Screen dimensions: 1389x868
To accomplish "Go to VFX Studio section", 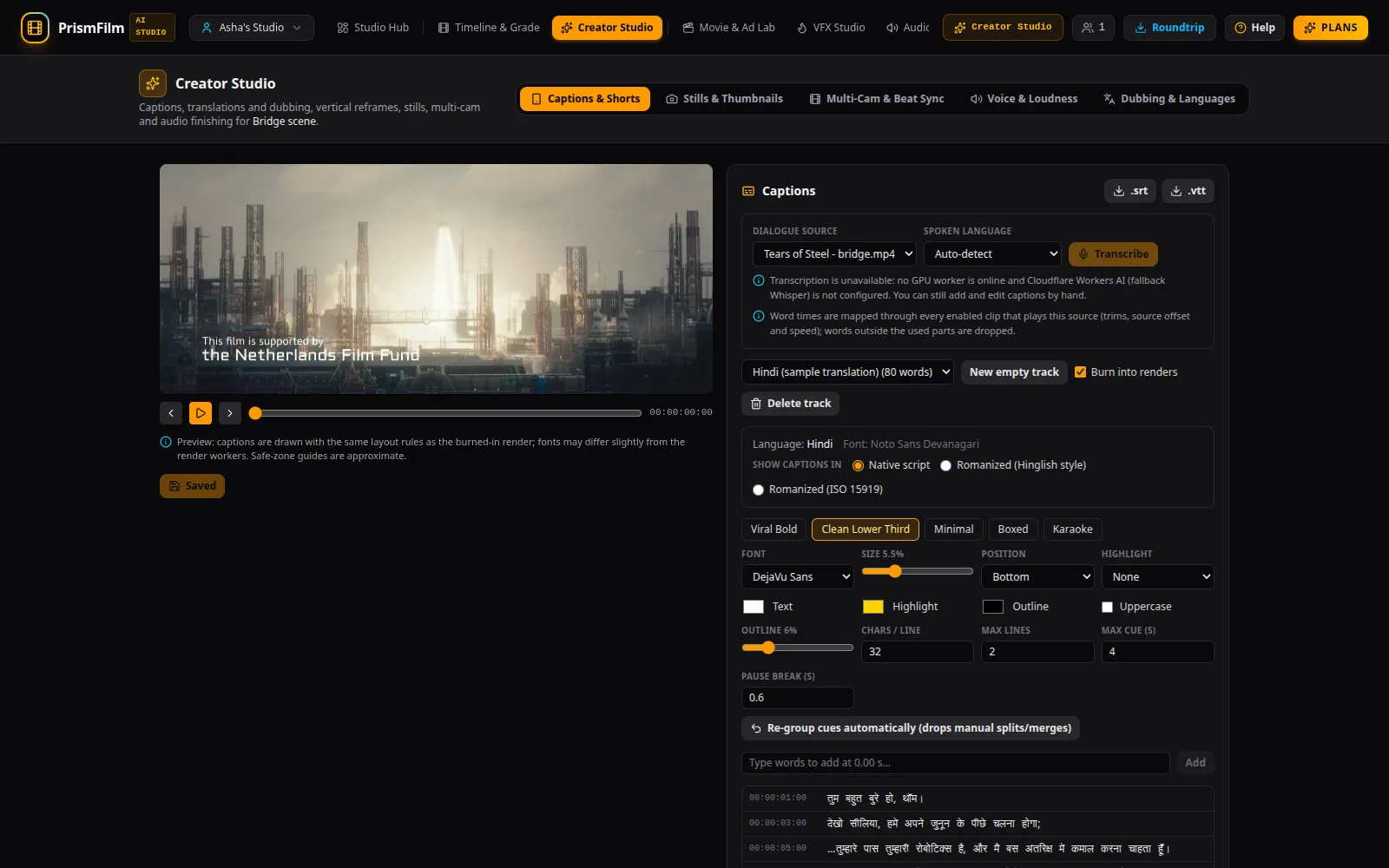I will (x=831, y=28).
